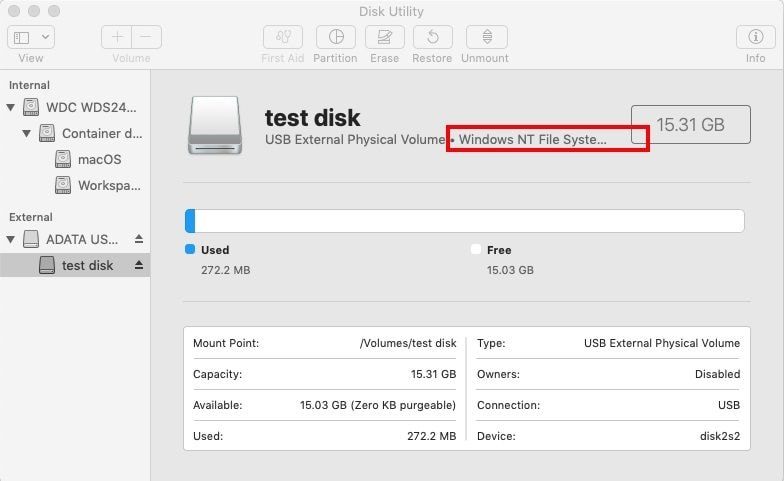
Task: Select test disk in the sidebar
Action: click(87, 265)
